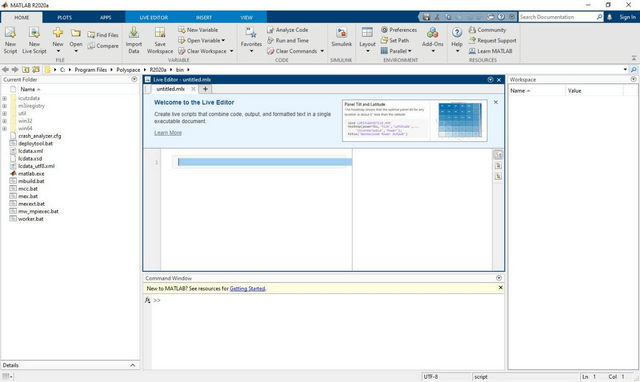The image size is (640, 382).
Task: Click Request Support
Action: 493,40
